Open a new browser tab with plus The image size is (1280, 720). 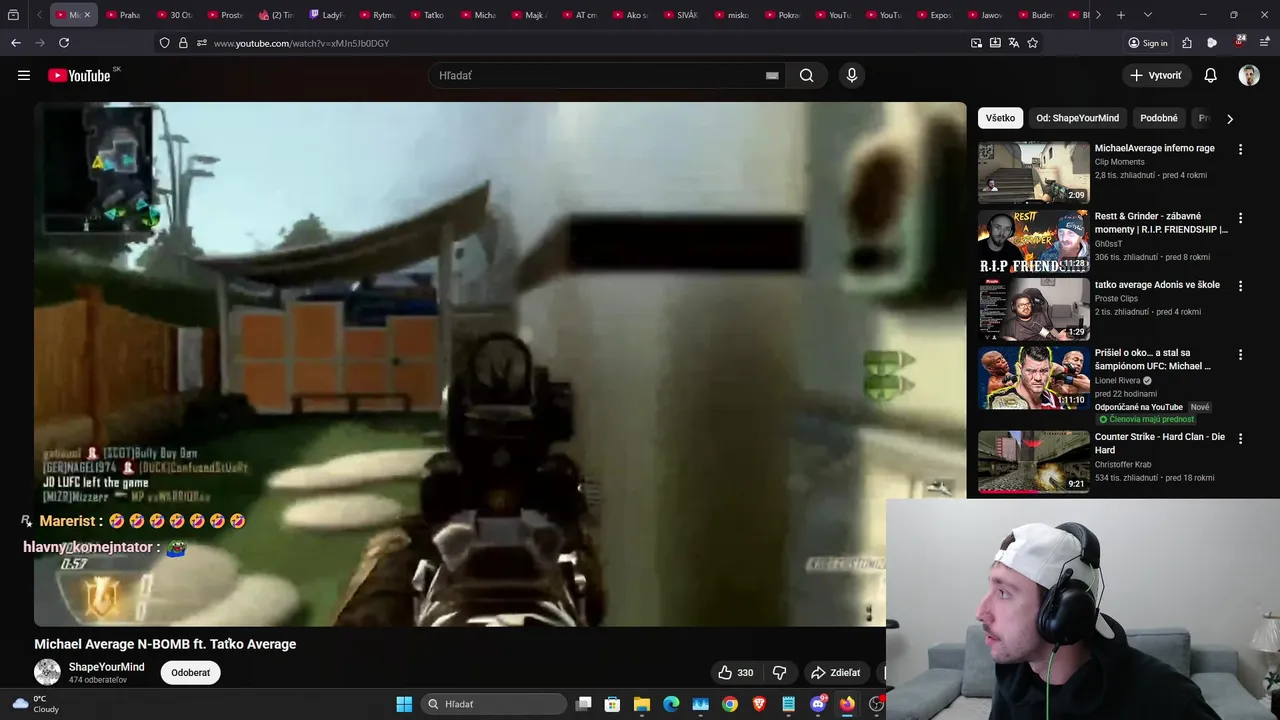(1121, 15)
